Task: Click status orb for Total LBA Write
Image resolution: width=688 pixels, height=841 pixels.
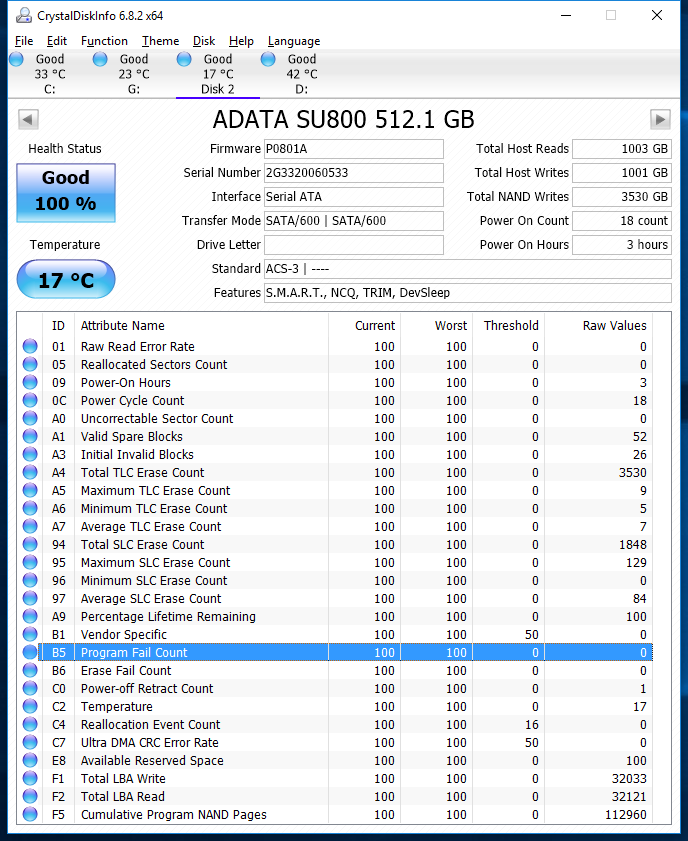Action: (x=31, y=779)
